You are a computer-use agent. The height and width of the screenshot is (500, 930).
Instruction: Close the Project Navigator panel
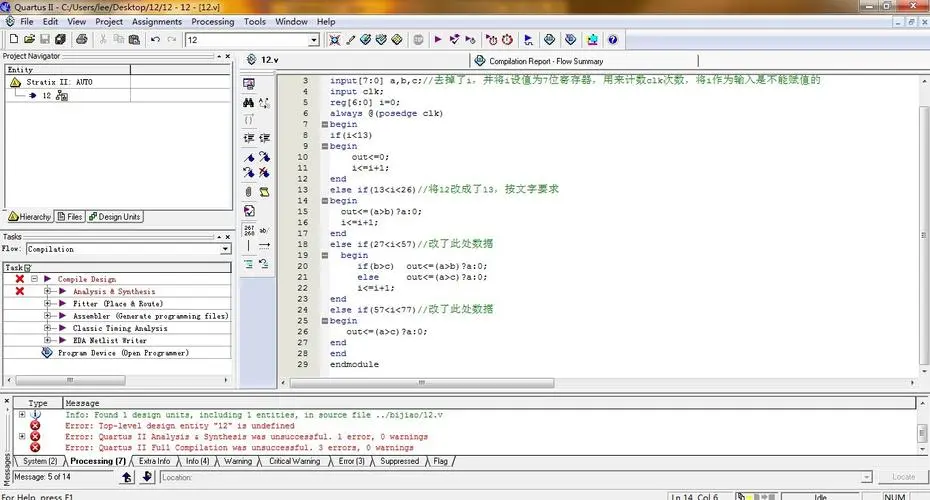pos(227,56)
